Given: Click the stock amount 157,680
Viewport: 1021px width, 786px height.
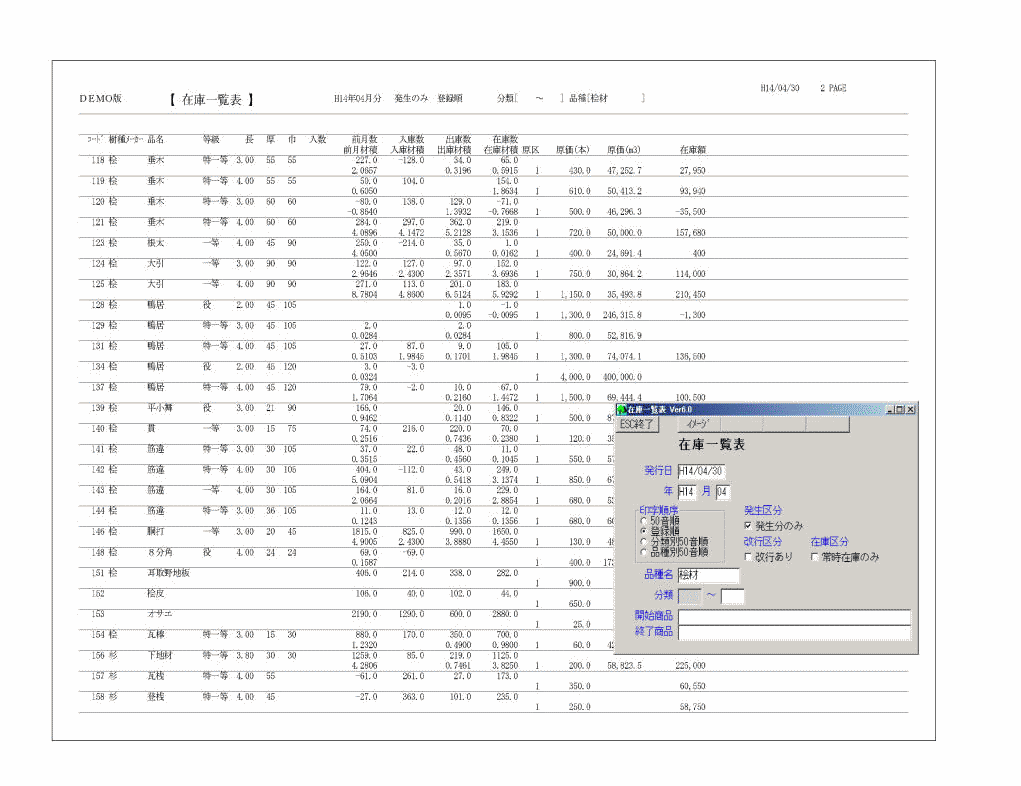Looking at the screenshot, I should click(690, 232).
